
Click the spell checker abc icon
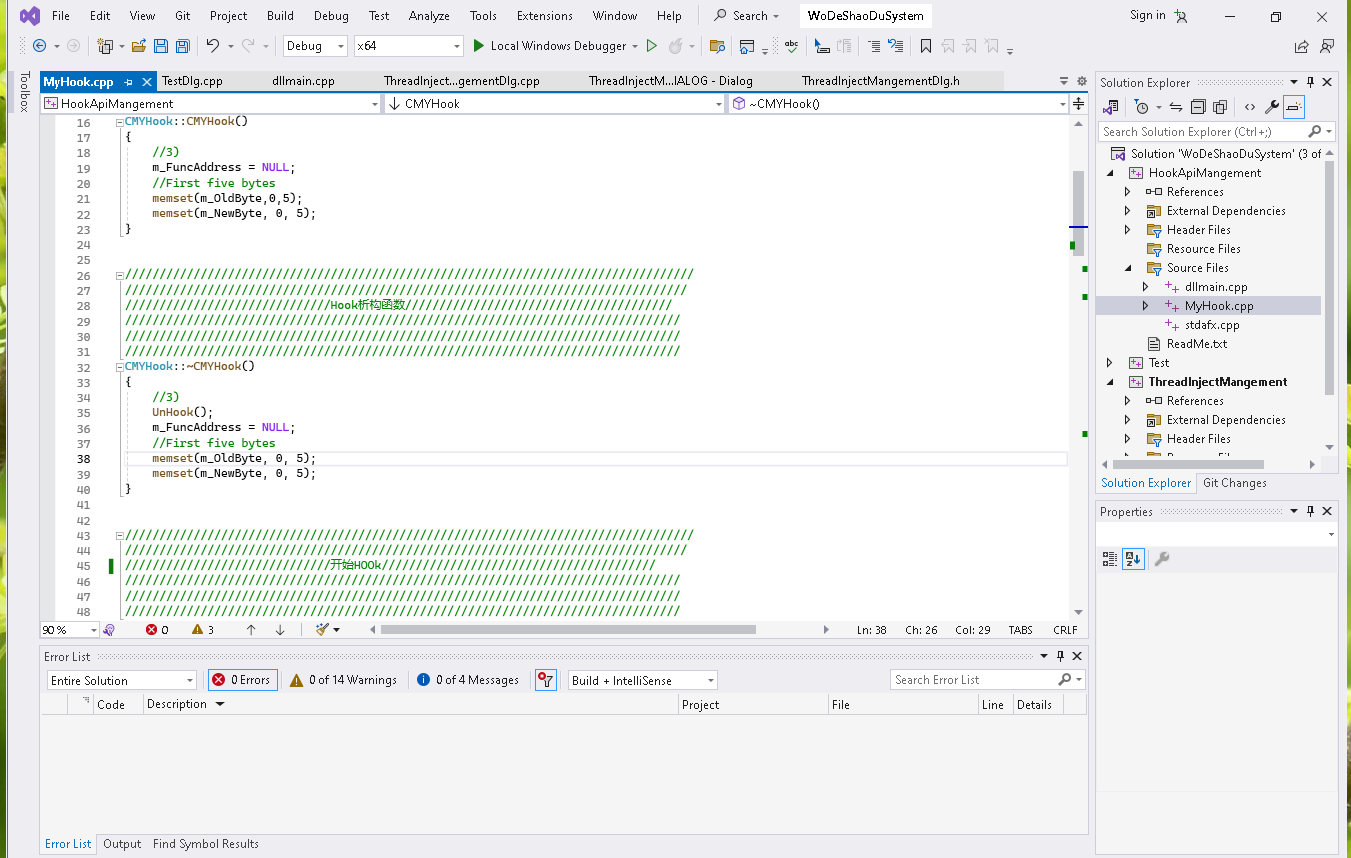pyautogui.click(x=792, y=46)
